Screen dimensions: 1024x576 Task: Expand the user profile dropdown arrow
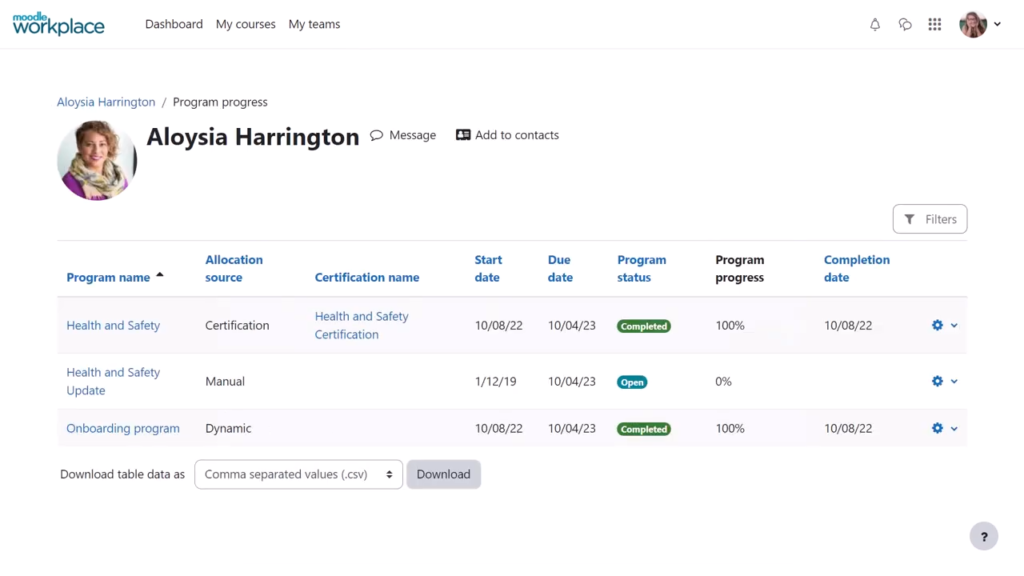(997, 24)
